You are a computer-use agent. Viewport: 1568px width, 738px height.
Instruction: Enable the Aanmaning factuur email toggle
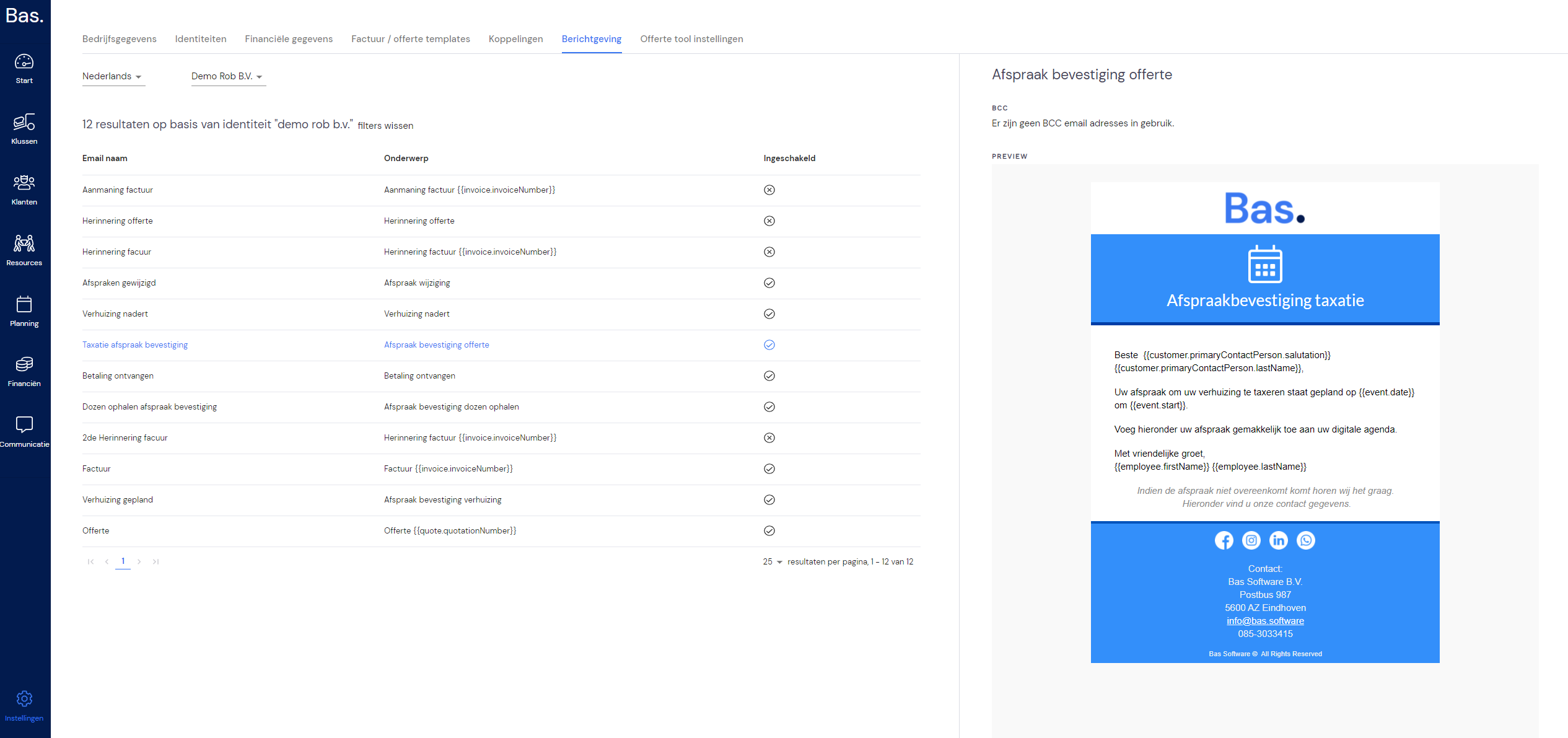tap(769, 190)
